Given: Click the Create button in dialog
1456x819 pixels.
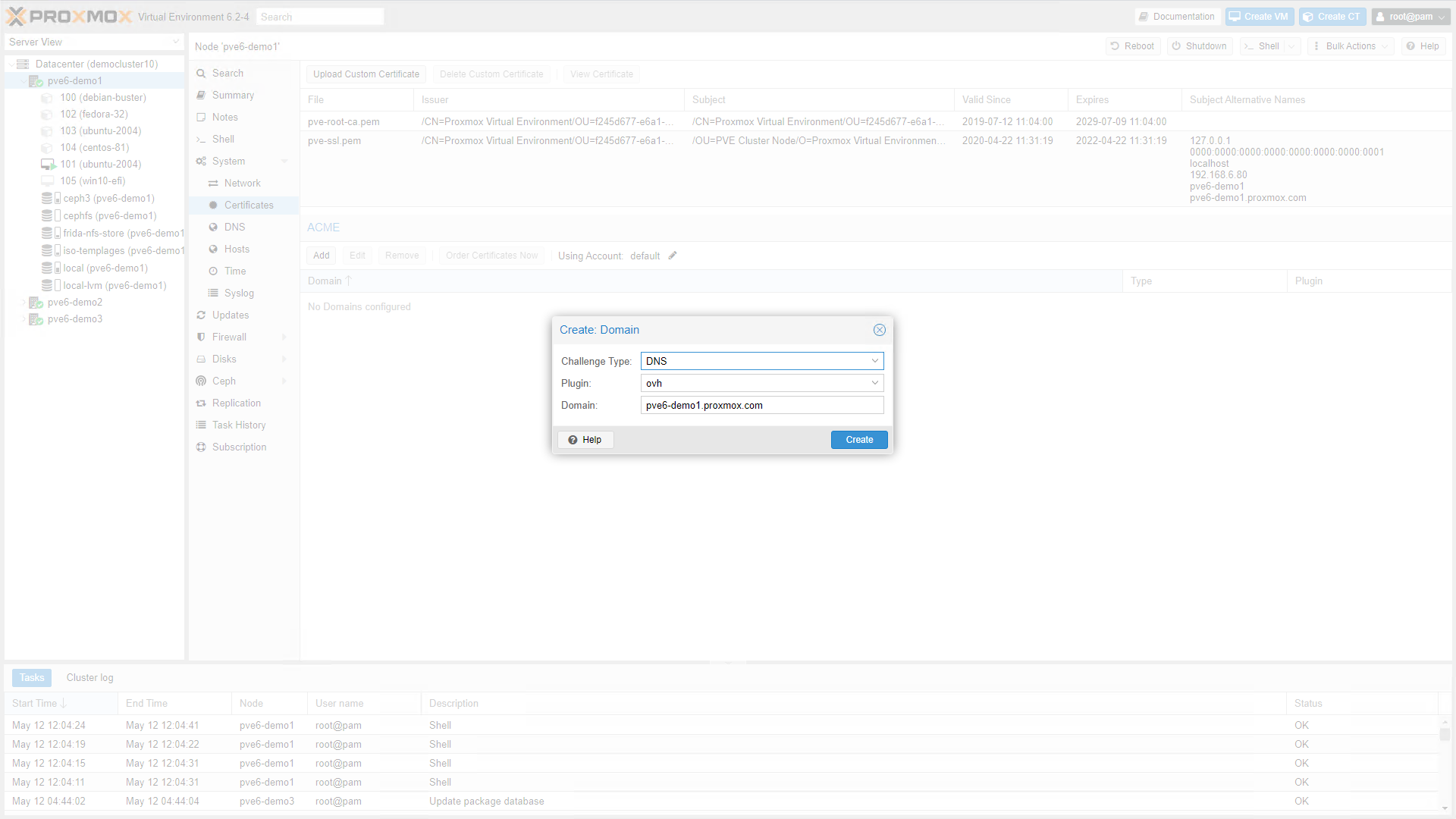Looking at the screenshot, I should tap(859, 440).
